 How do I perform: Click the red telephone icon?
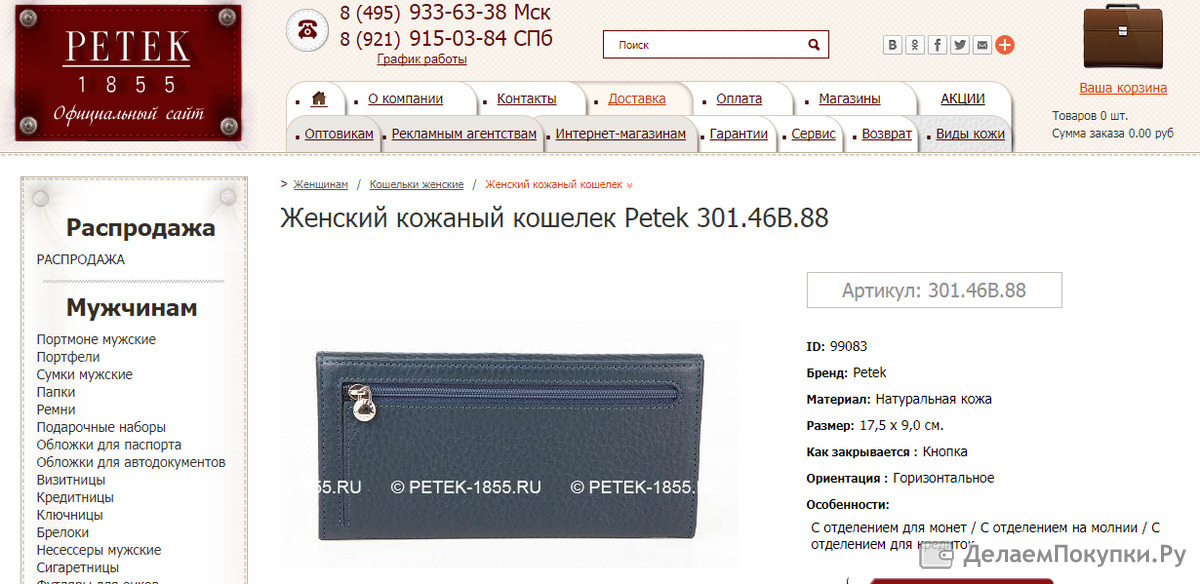[x=307, y=30]
